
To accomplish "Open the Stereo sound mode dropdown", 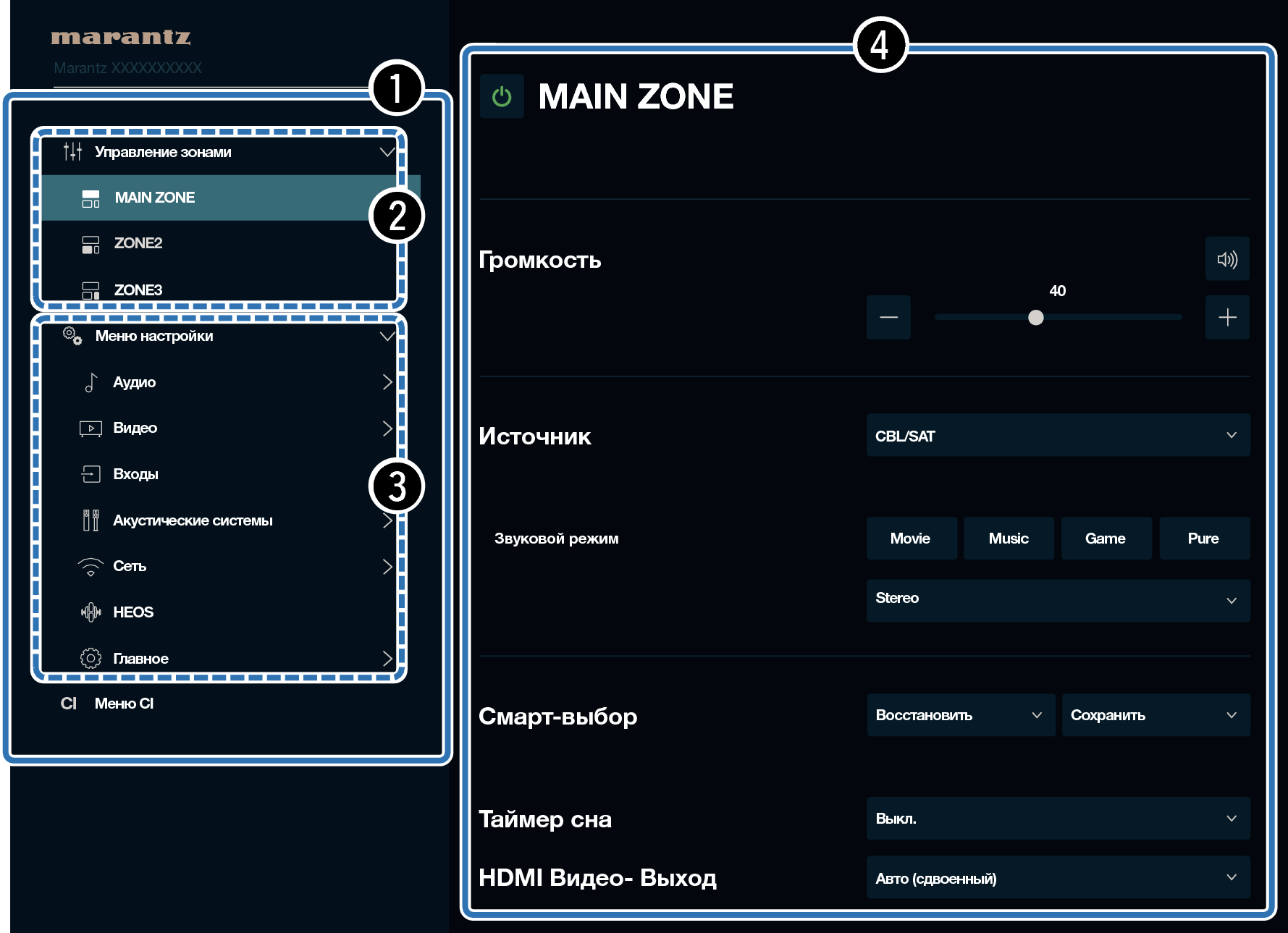I will pyautogui.click(x=1057, y=599).
